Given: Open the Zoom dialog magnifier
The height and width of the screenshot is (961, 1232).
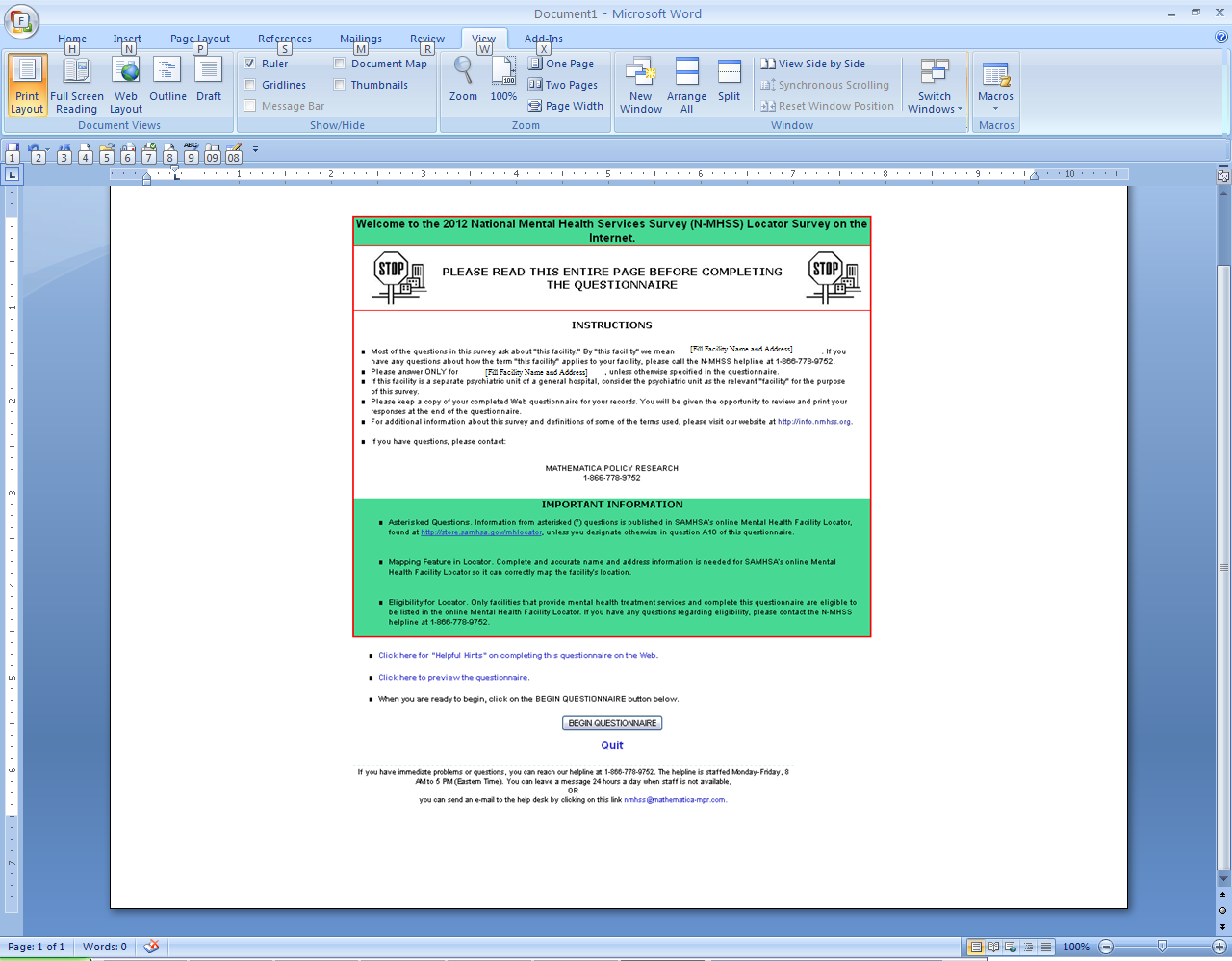Looking at the screenshot, I should pos(463,80).
